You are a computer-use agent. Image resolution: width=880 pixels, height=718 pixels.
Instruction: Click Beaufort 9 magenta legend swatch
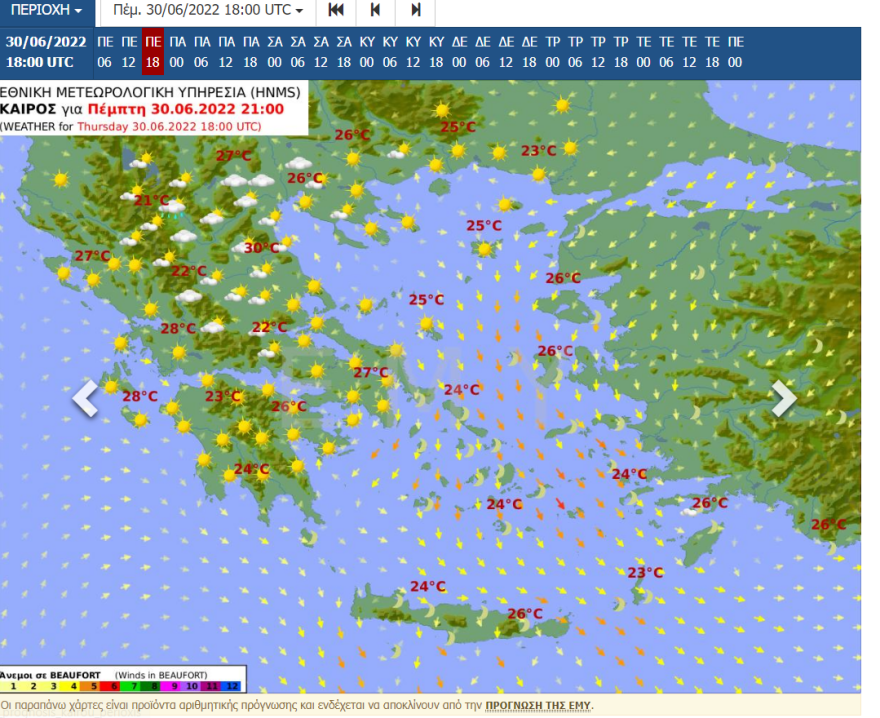pyautogui.click(x=173, y=687)
